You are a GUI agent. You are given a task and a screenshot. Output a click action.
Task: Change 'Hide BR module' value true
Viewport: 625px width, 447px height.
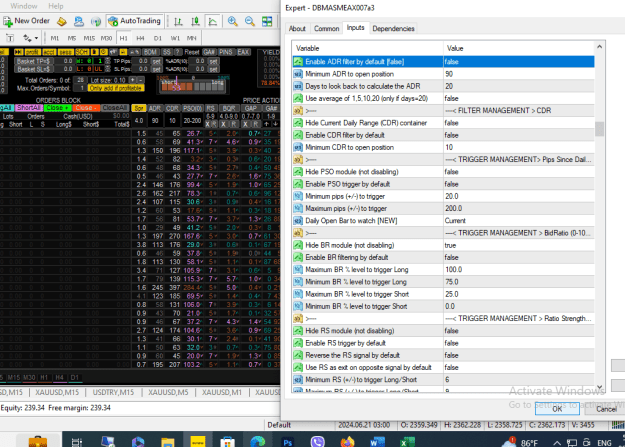click(x=519, y=245)
